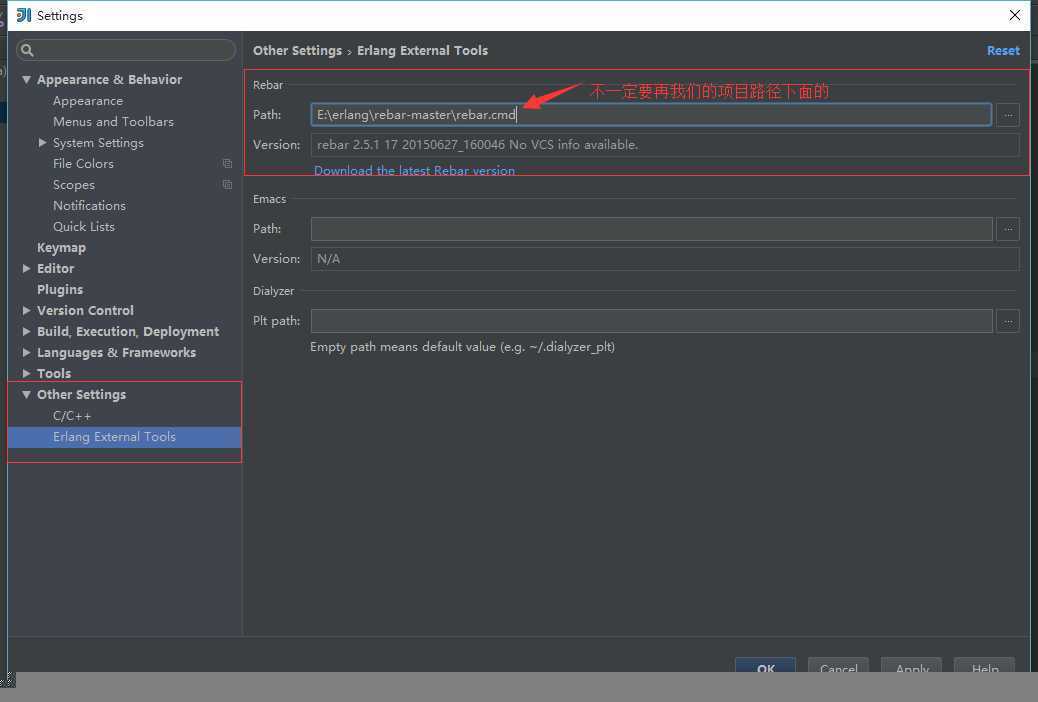Select the C/C++ settings page
Viewport: 1038px width, 702px height.
coord(72,416)
